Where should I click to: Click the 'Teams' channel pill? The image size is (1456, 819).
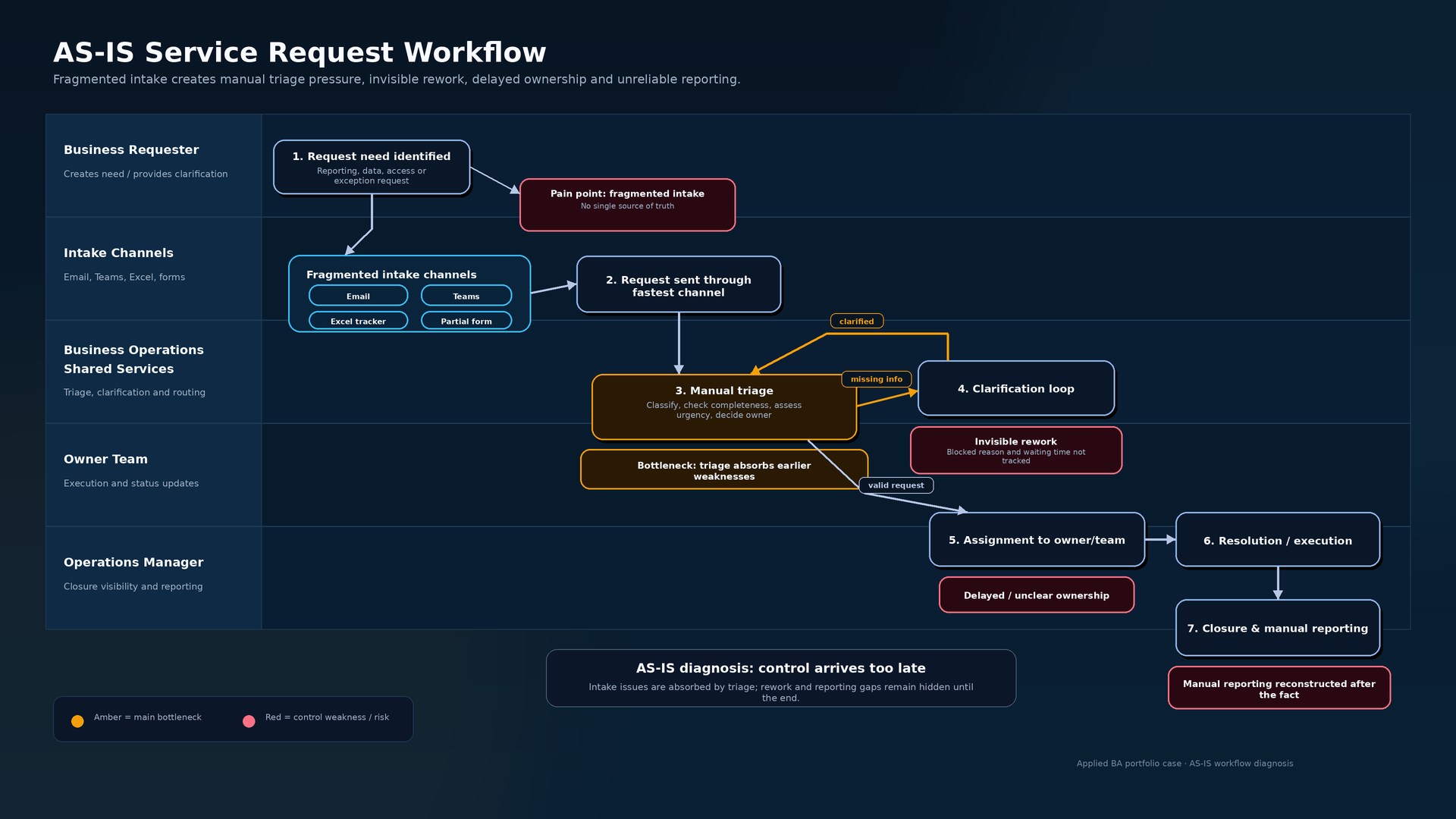[x=466, y=296]
